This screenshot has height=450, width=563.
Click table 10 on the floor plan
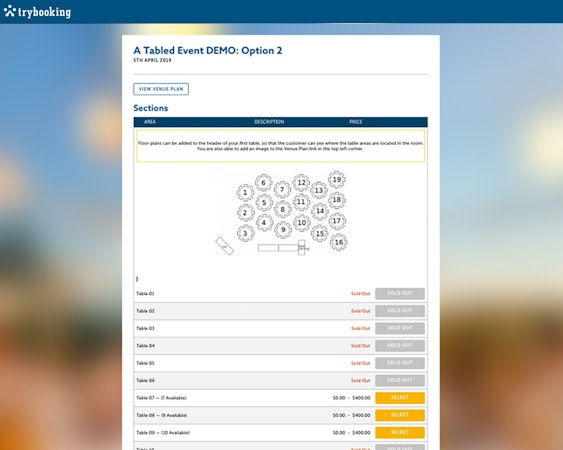302,223
